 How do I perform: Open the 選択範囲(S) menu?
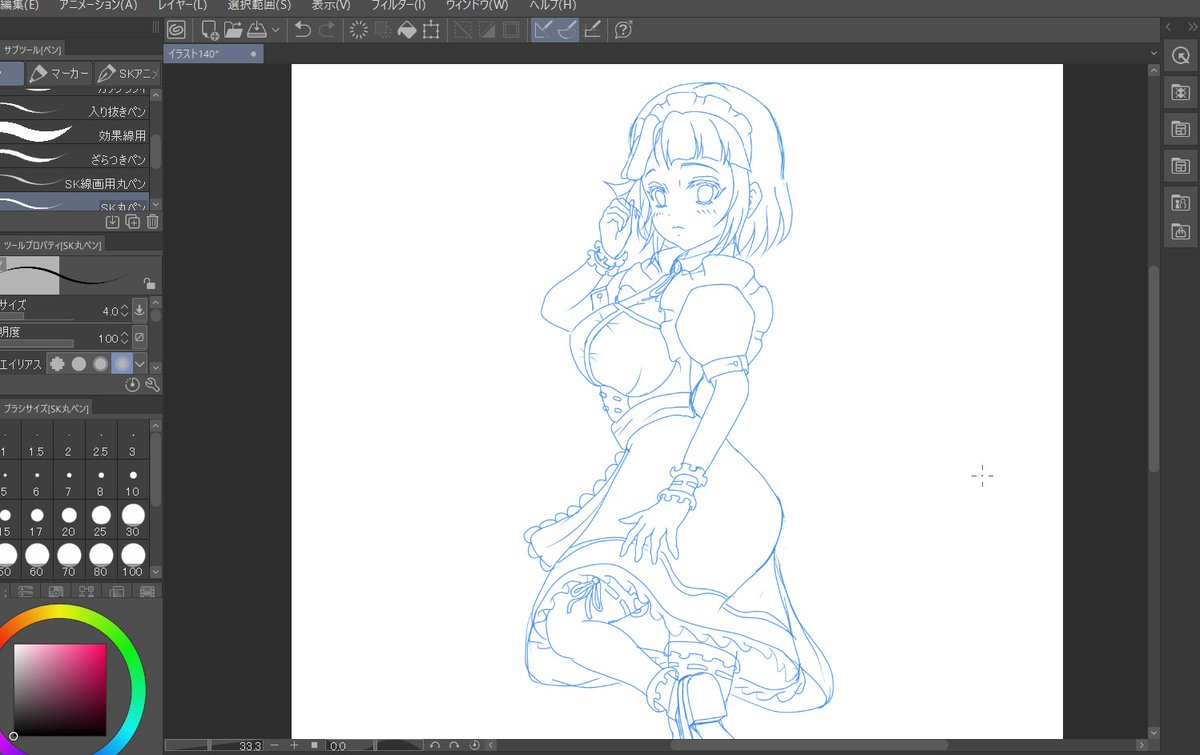(x=260, y=6)
